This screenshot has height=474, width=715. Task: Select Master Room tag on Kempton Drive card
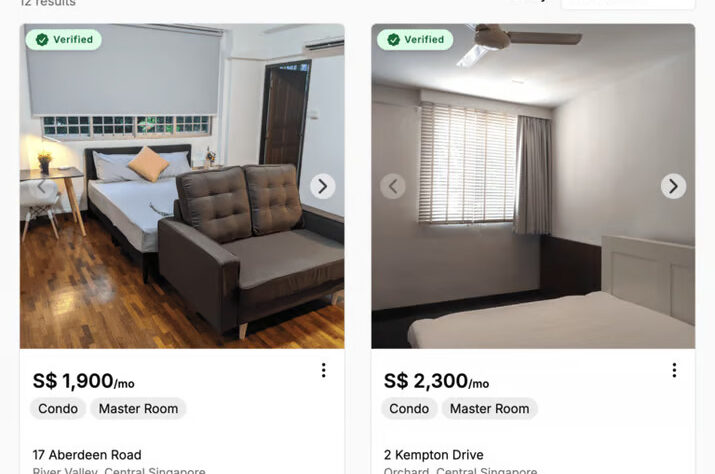[489, 408]
